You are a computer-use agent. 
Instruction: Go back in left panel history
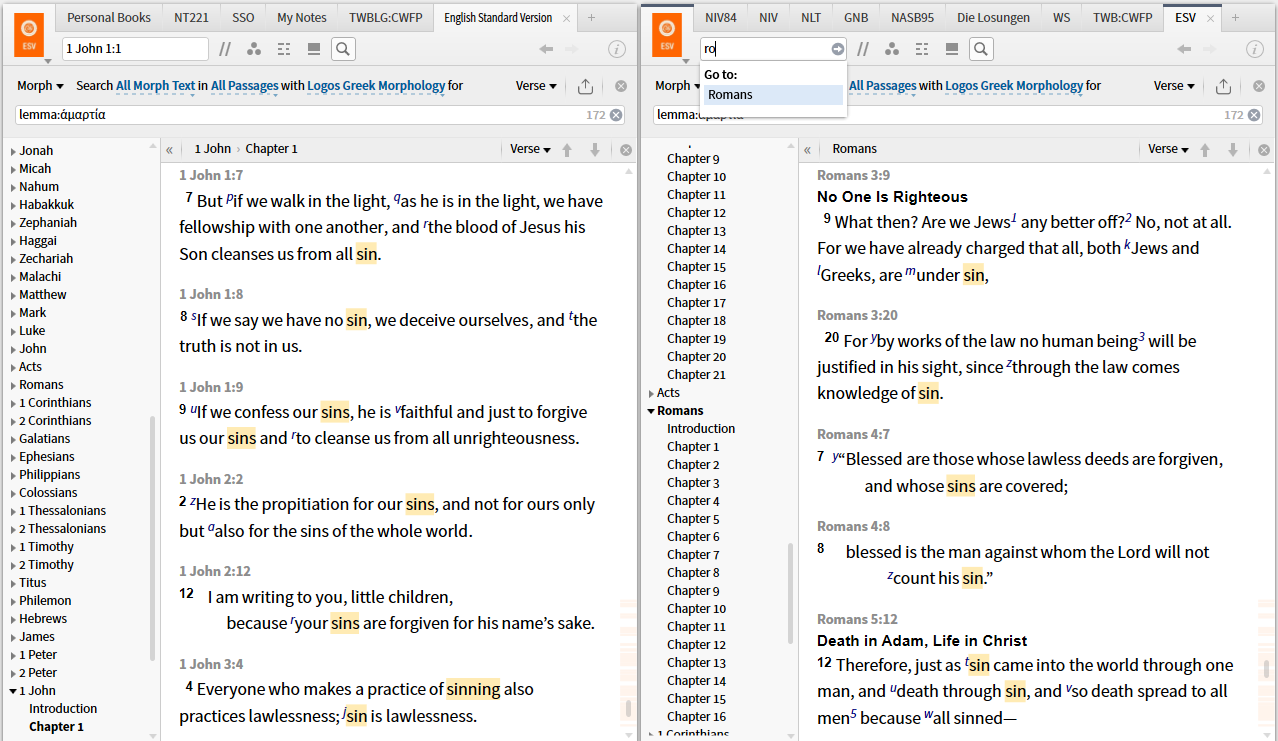coord(546,49)
